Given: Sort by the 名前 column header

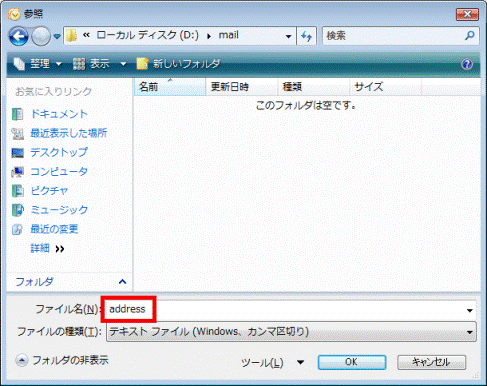Looking at the screenshot, I should [170, 87].
